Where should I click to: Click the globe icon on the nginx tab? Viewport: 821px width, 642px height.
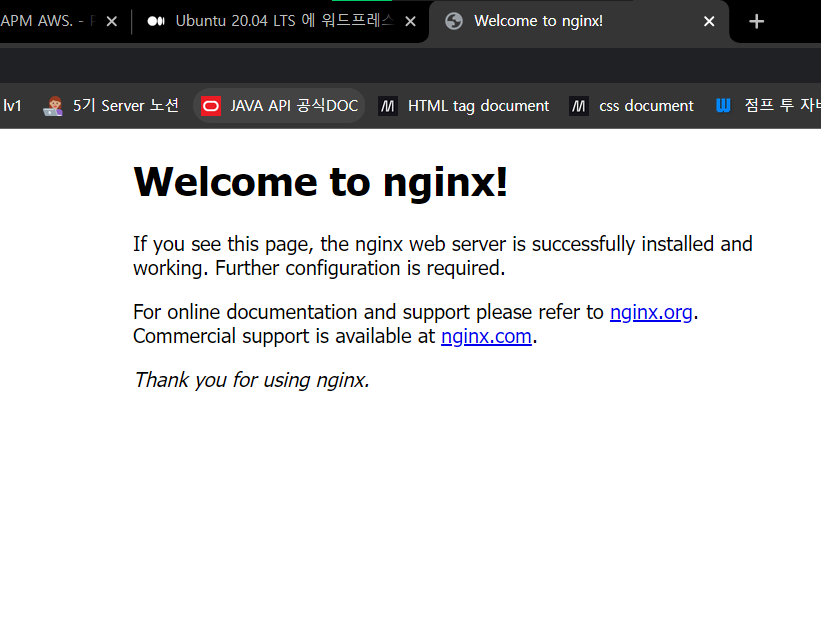454,21
